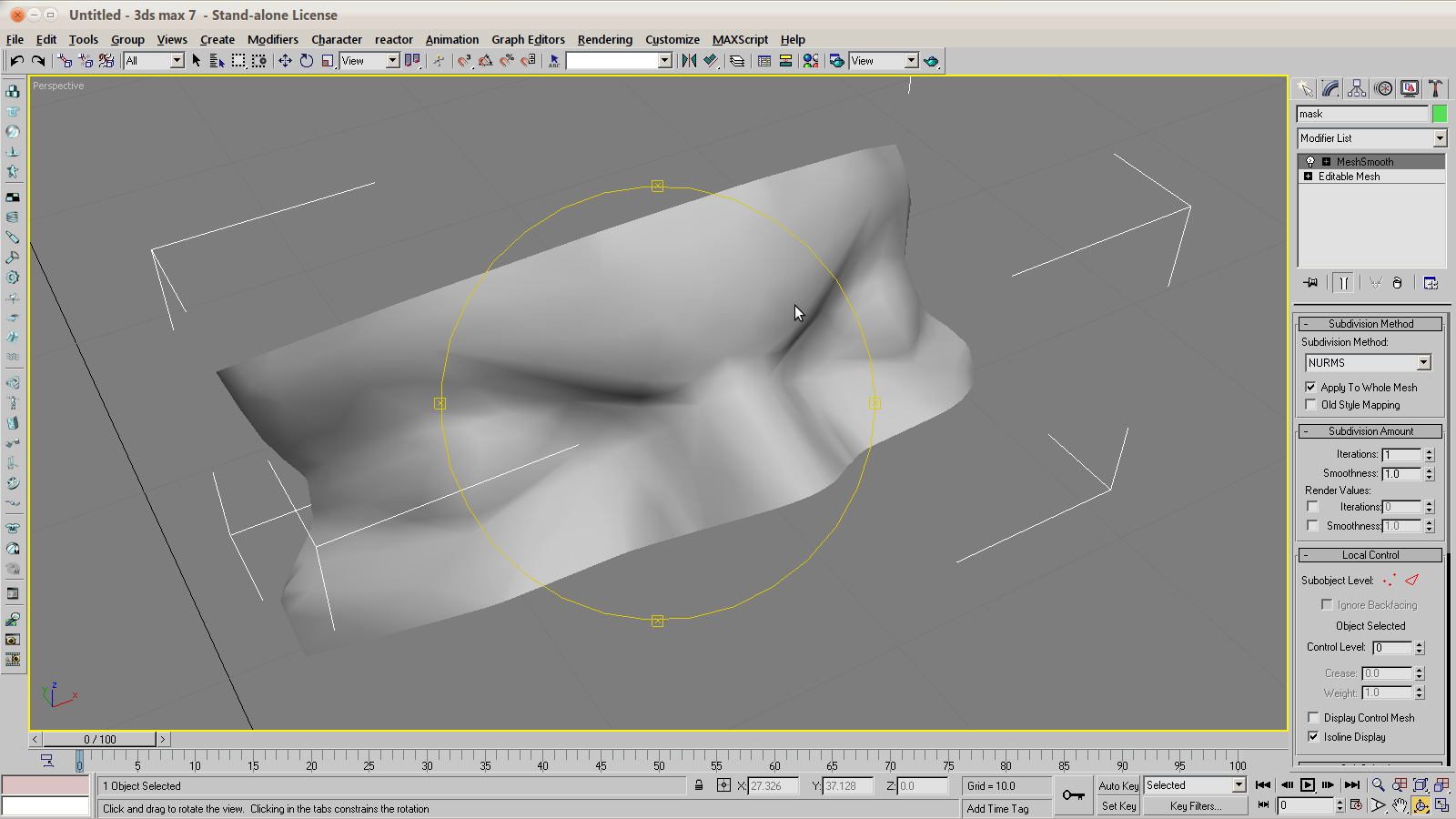
Task: Click the Undo arrow in the main toolbar
Action: pos(17,61)
